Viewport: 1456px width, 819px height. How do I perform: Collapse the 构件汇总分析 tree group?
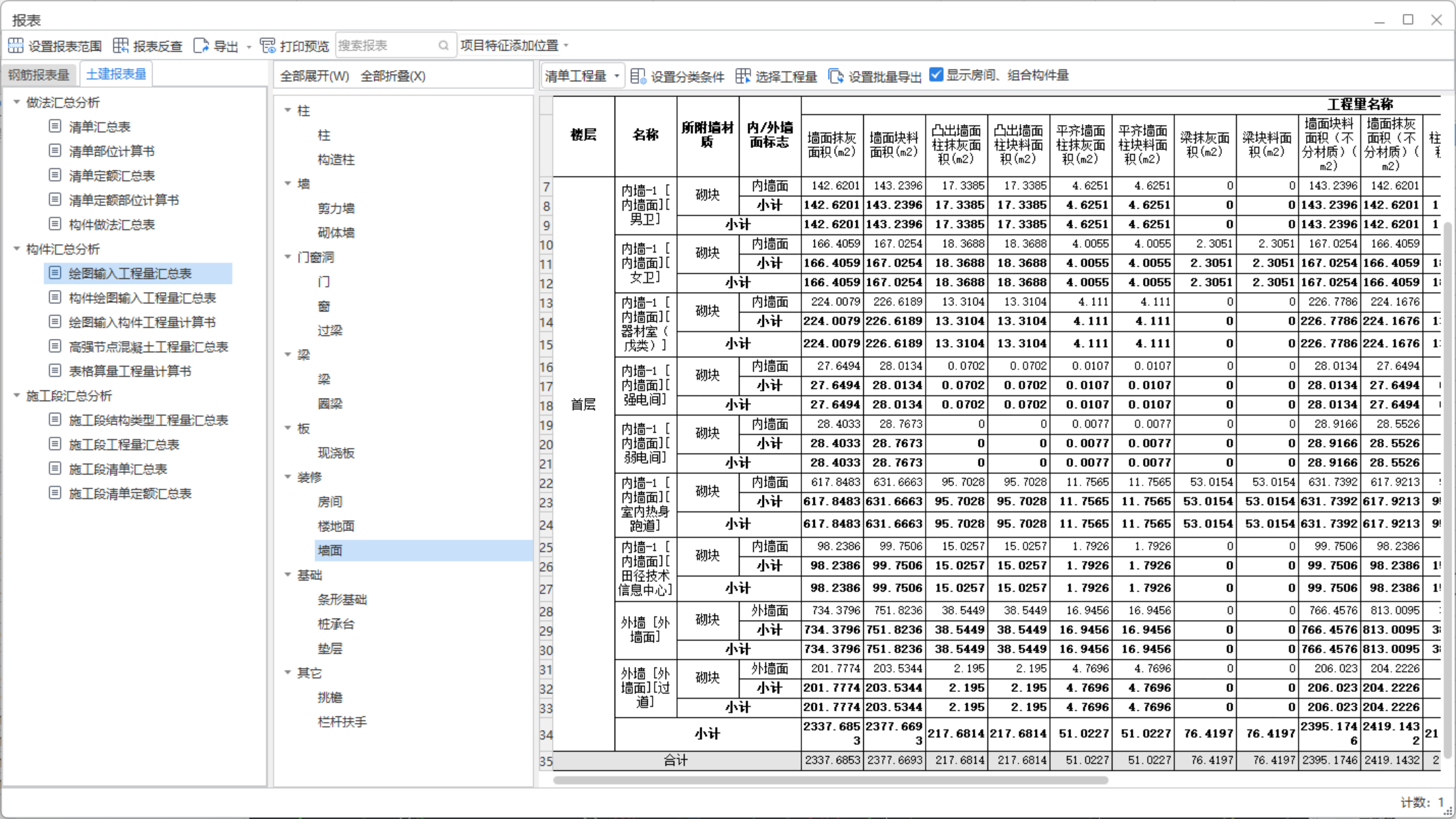click(x=17, y=249)
